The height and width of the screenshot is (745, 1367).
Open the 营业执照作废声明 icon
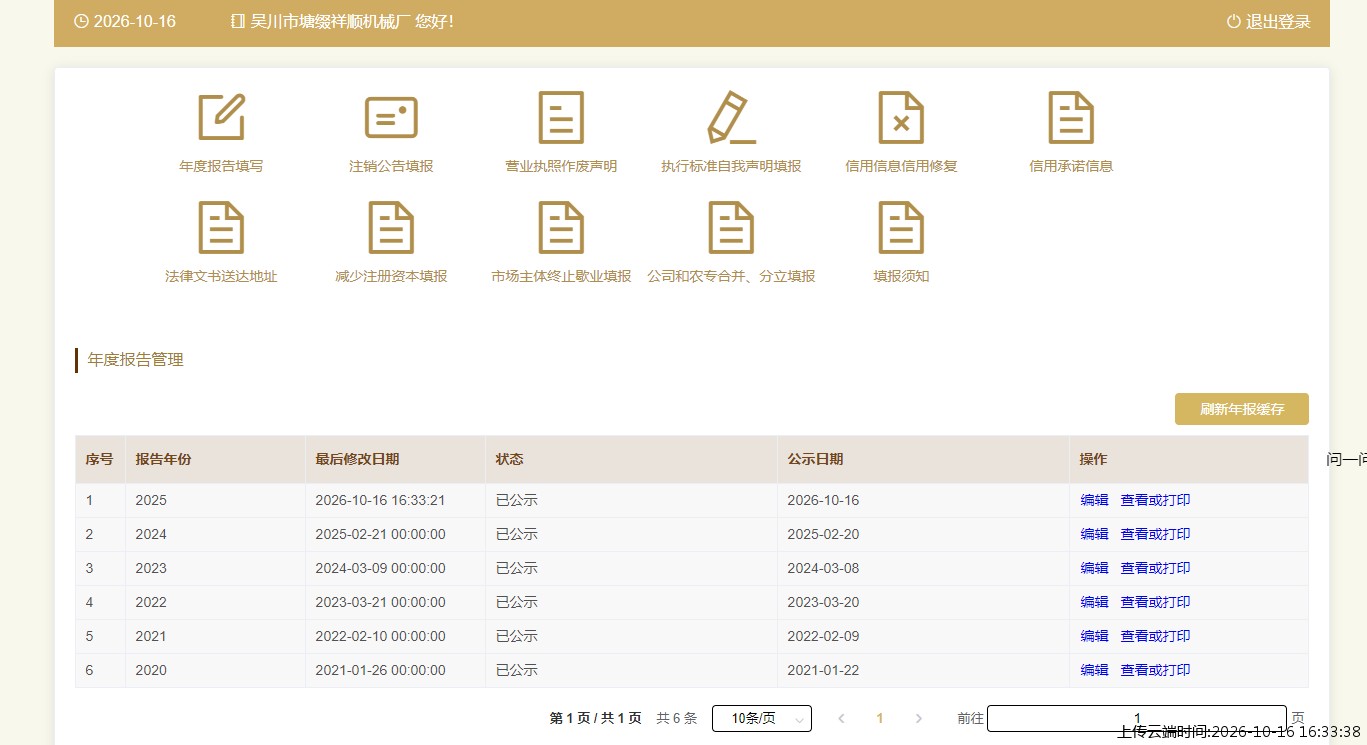tap(561, 117)
